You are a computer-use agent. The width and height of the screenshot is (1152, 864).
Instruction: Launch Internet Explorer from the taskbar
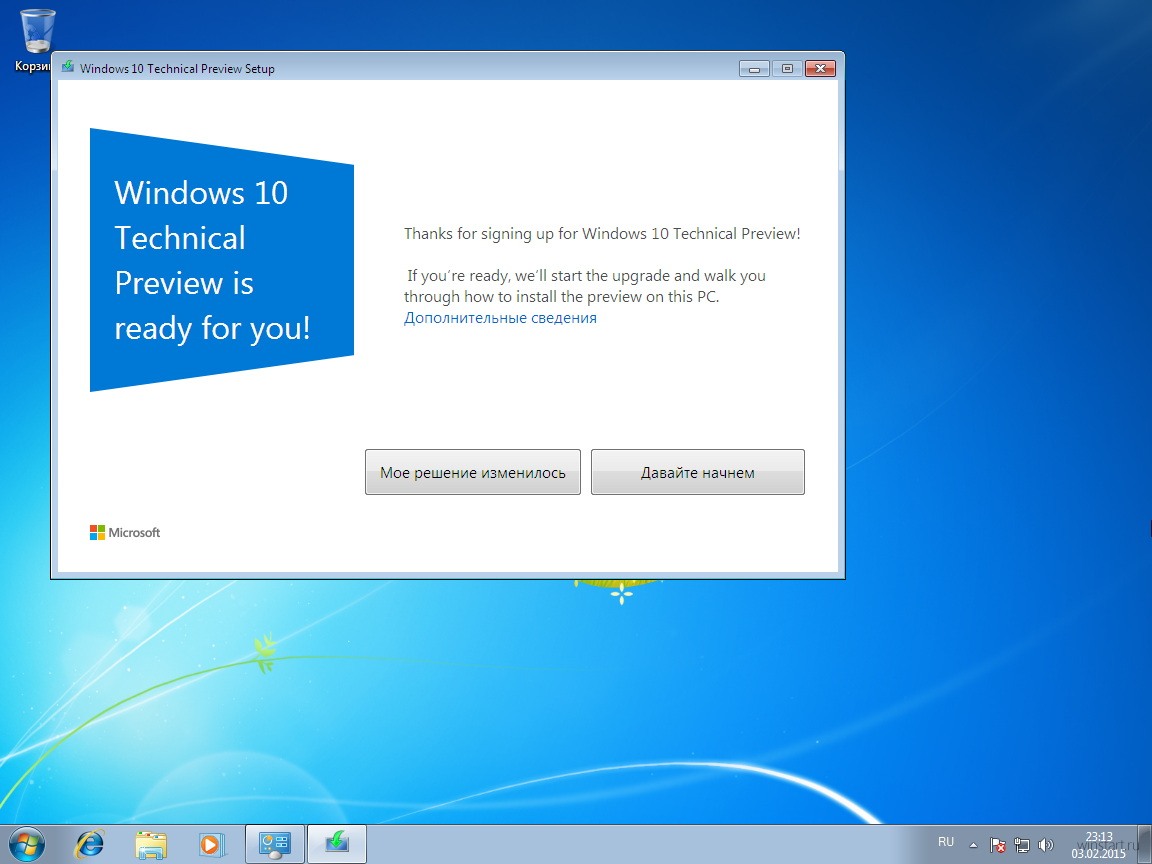pyautogui.click(x=89, y=844)
